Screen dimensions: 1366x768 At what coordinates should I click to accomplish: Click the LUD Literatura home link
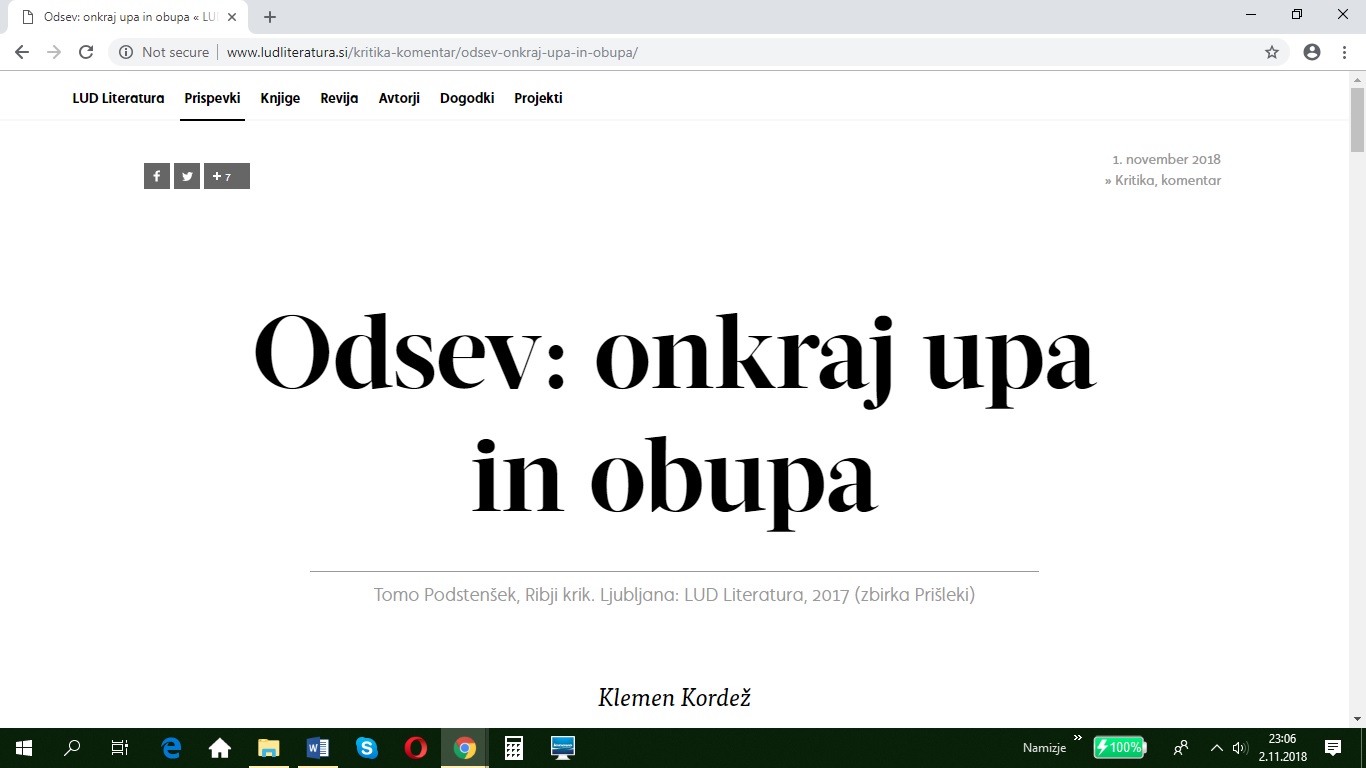click(118, 98)
